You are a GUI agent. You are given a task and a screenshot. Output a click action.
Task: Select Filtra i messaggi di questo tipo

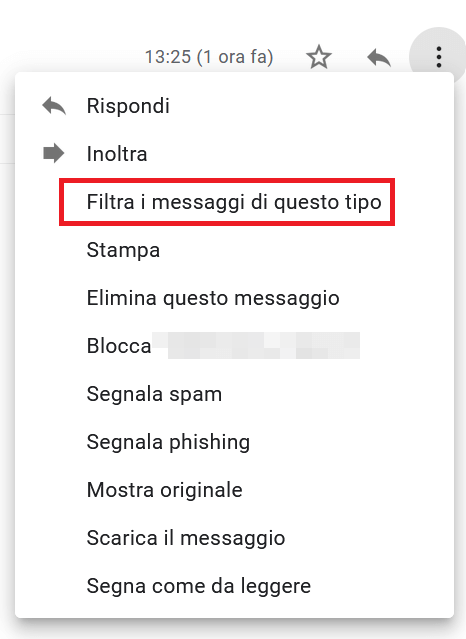[x=234, y=202]
